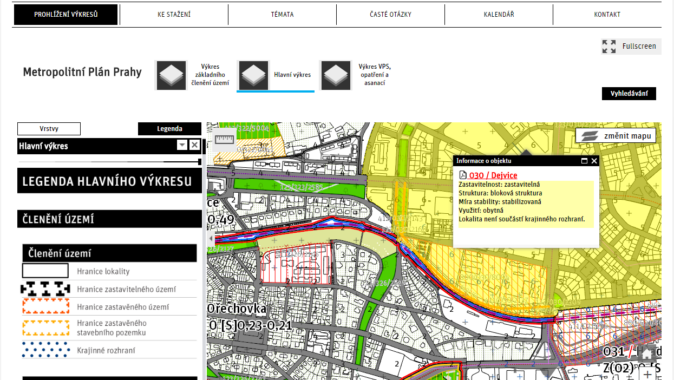This screenshot has height=380, width=674.
Task: Select the Výkres základního členění území layer icon
Action: click(171, 75)
